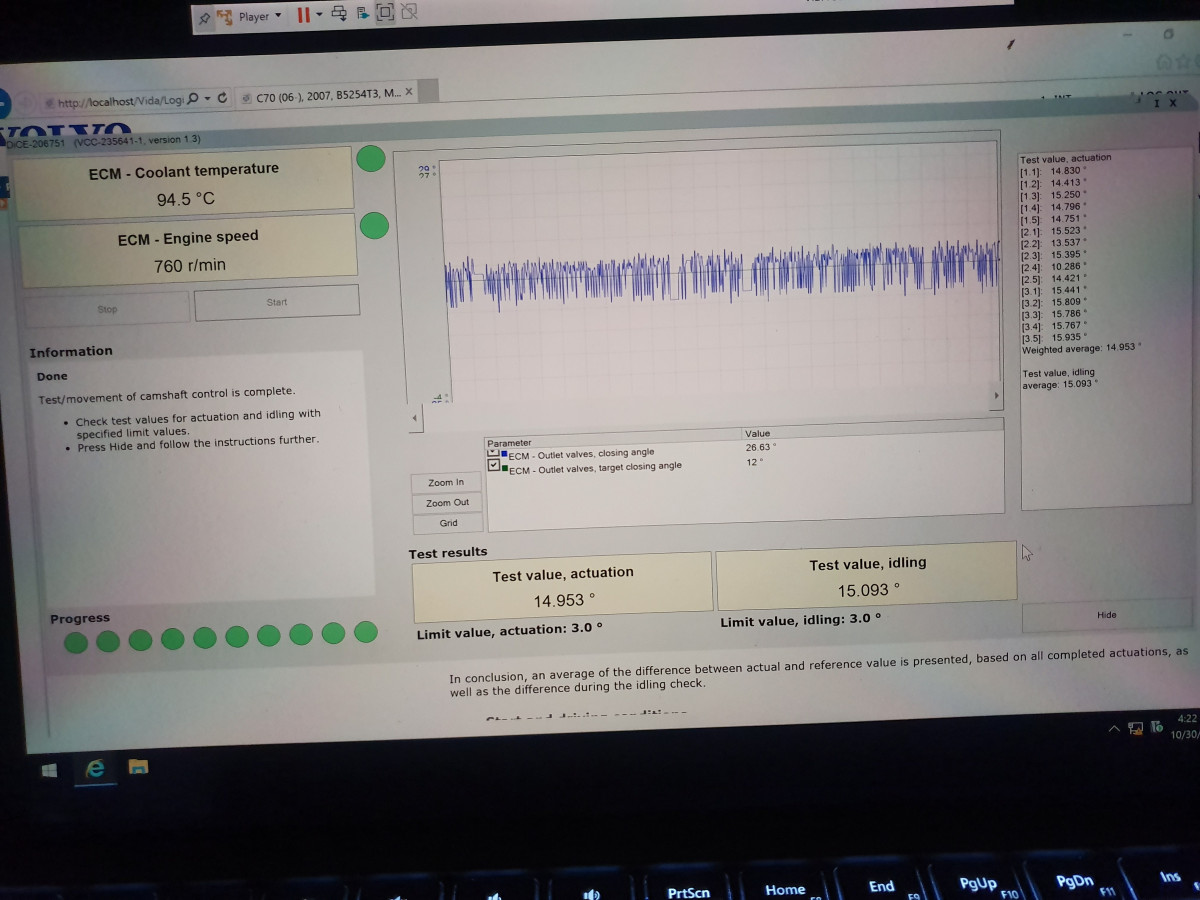The height and width of the screenshot is (900, 1200).
Task: Select the green status indicator beside Coolant temperature
Action: pos(371,159)
